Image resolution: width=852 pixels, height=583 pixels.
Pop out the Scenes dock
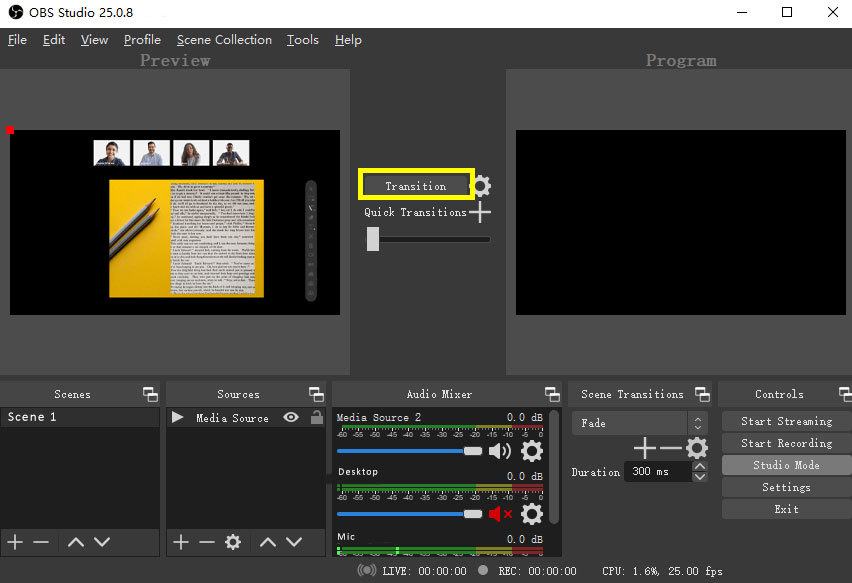click(150, 394)
